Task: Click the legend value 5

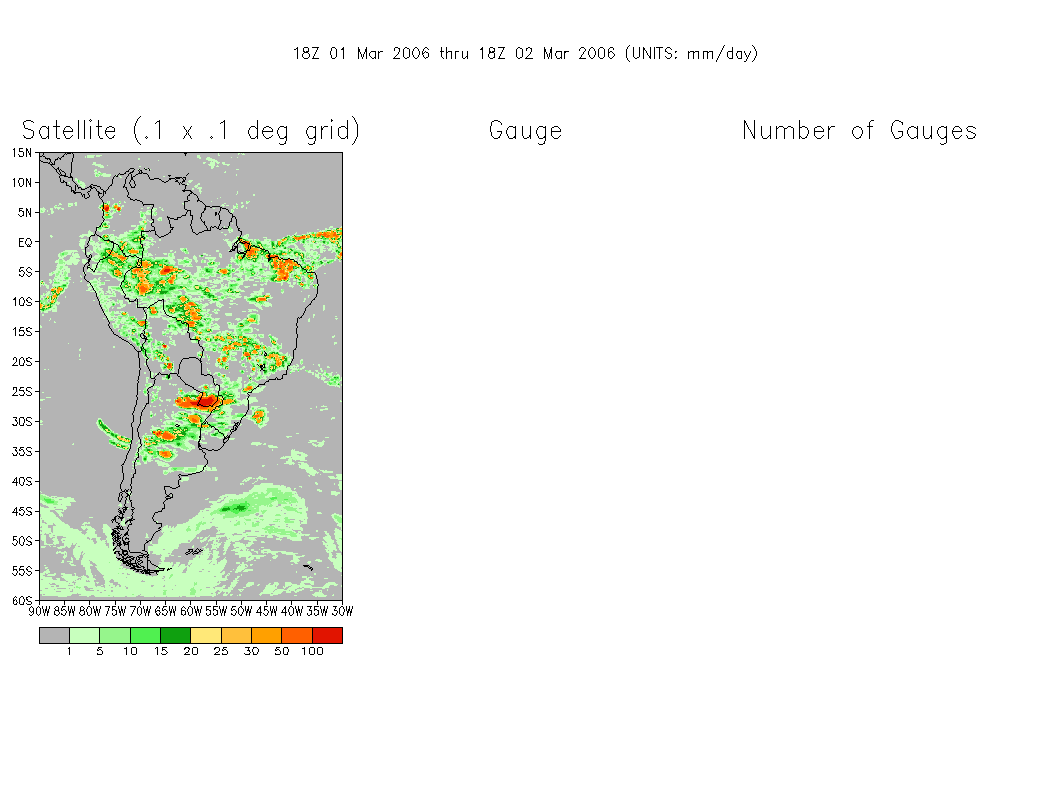Action: [100, 651]
